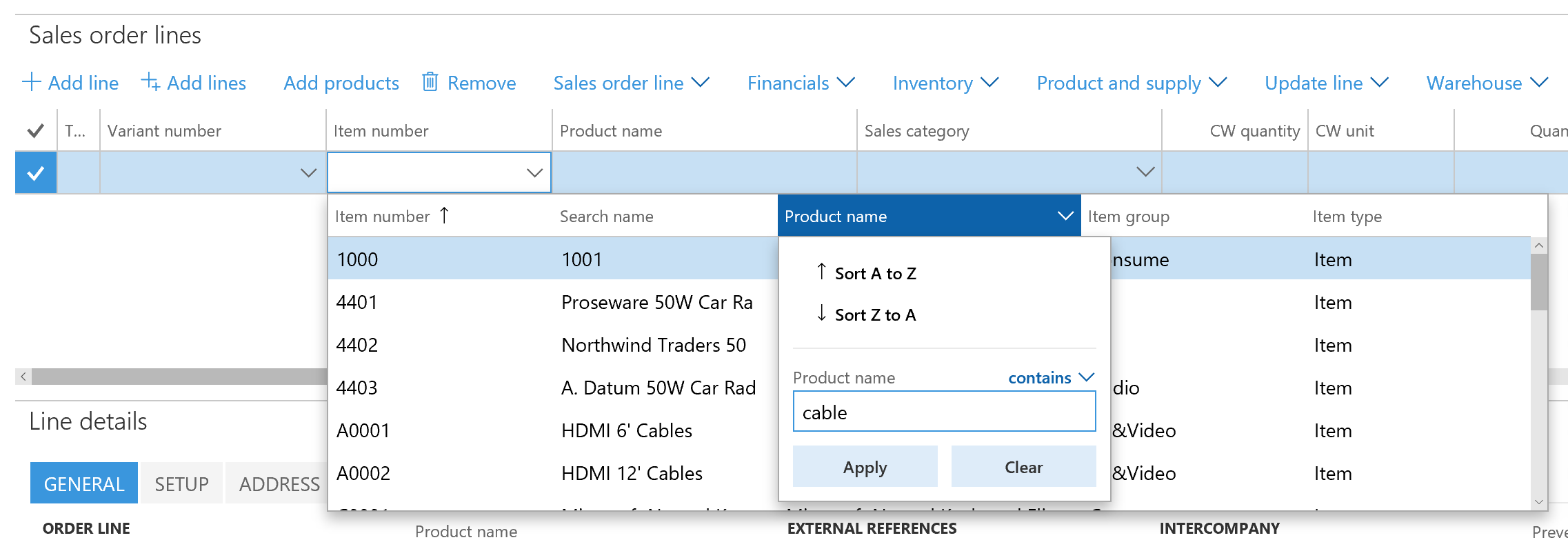Toggle the select-all checkmark in grid header
The width and height of the screenshot is (1568, 540).
click(36, 131)
